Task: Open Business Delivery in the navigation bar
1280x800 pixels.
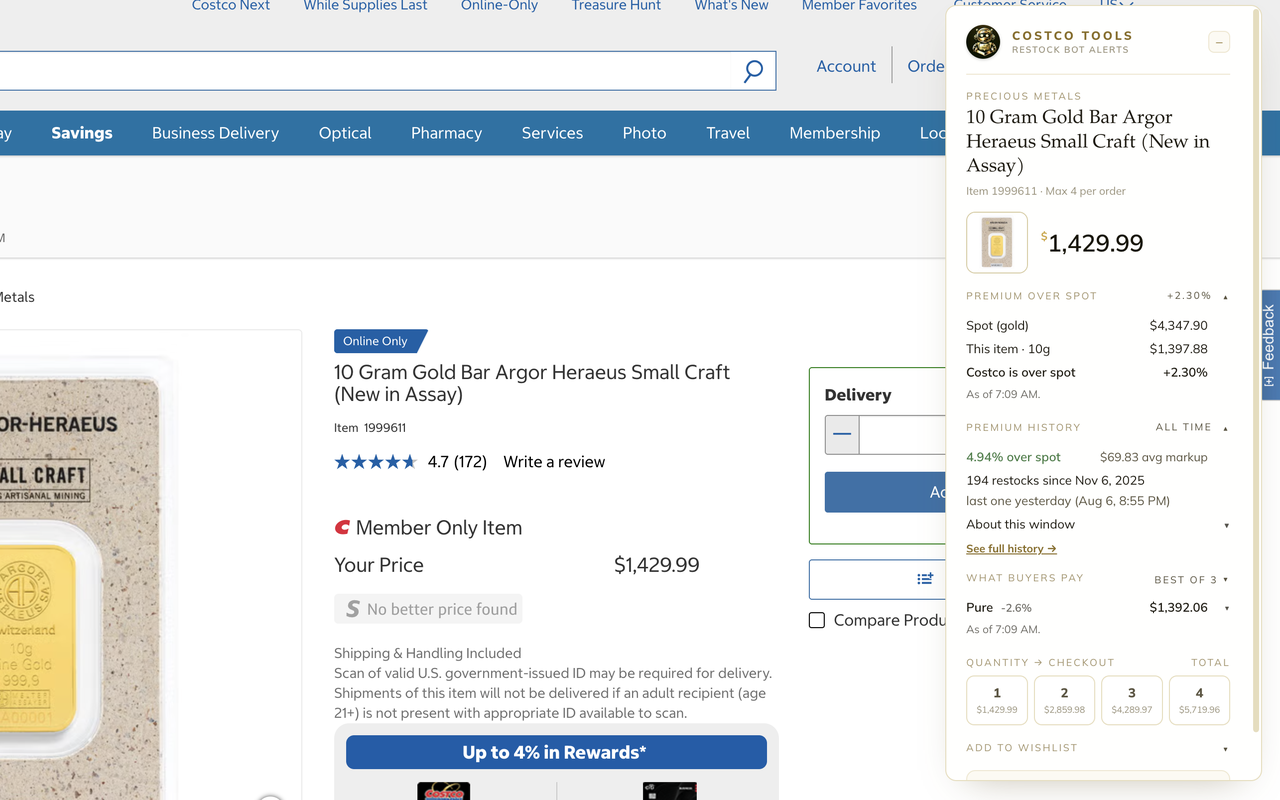Action: click(215, 133)
